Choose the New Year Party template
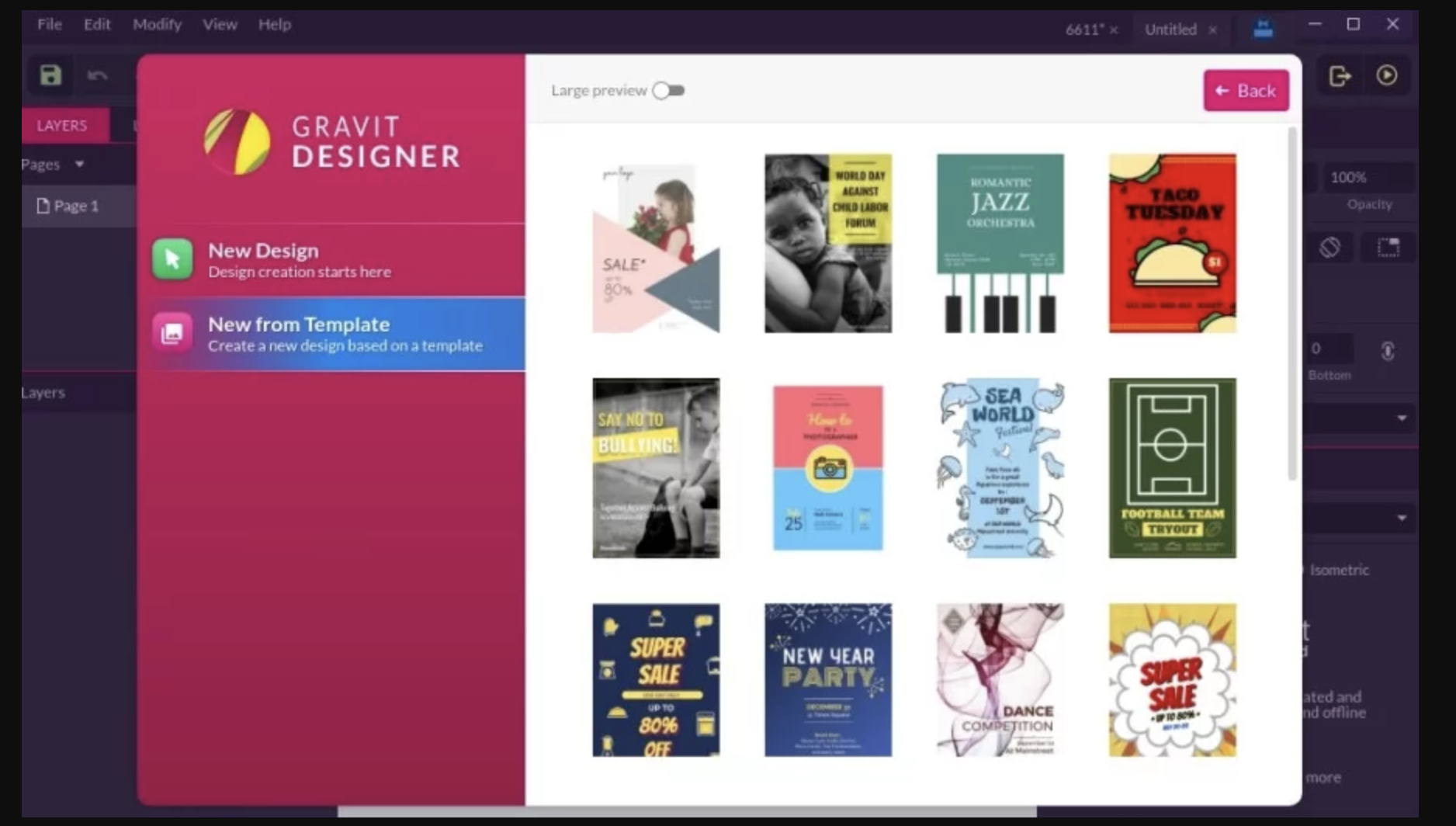This screenshot has width=1456, height=826. [828, 680]
